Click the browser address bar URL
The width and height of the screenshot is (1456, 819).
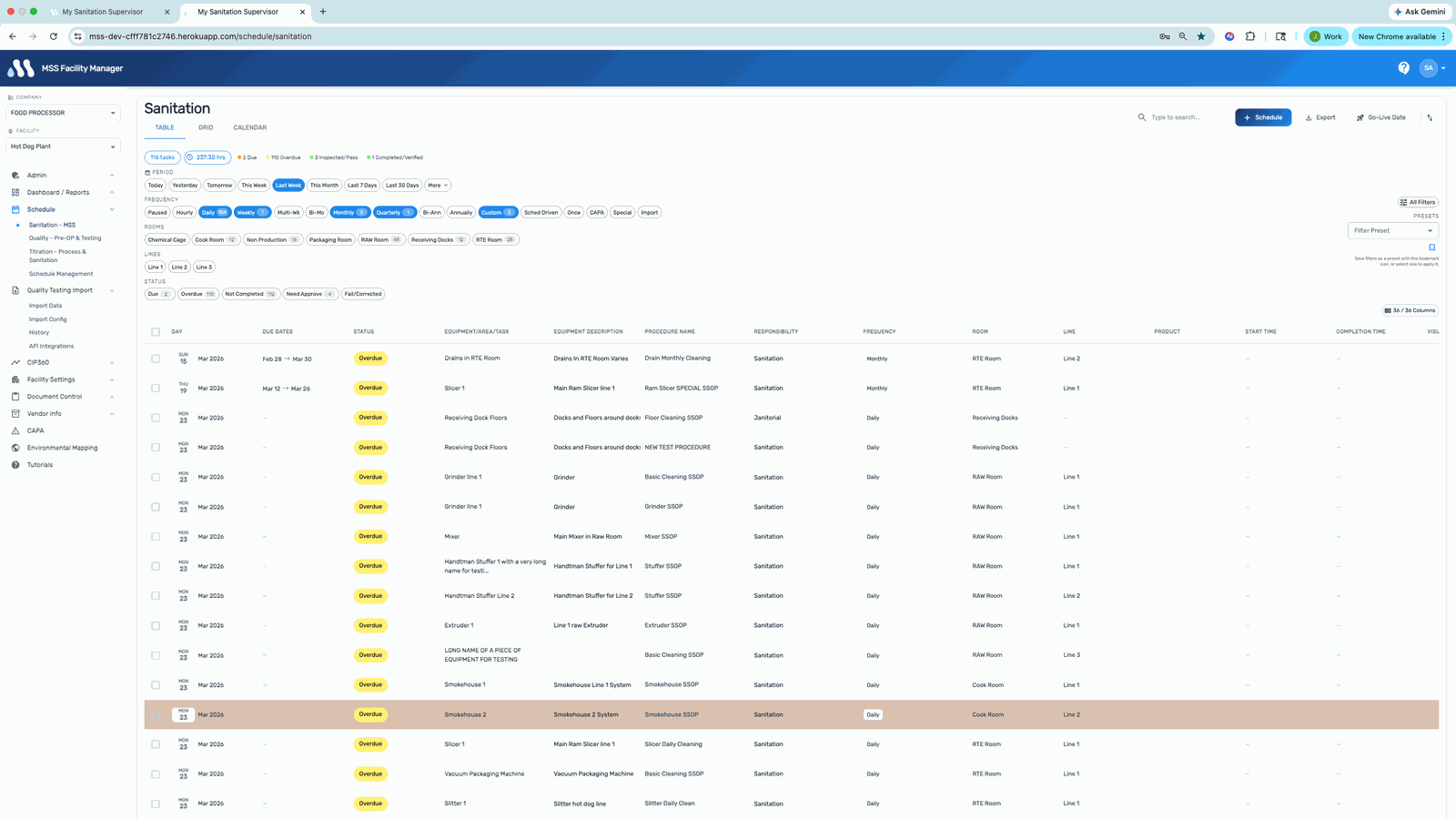click(x=200, y=36)
